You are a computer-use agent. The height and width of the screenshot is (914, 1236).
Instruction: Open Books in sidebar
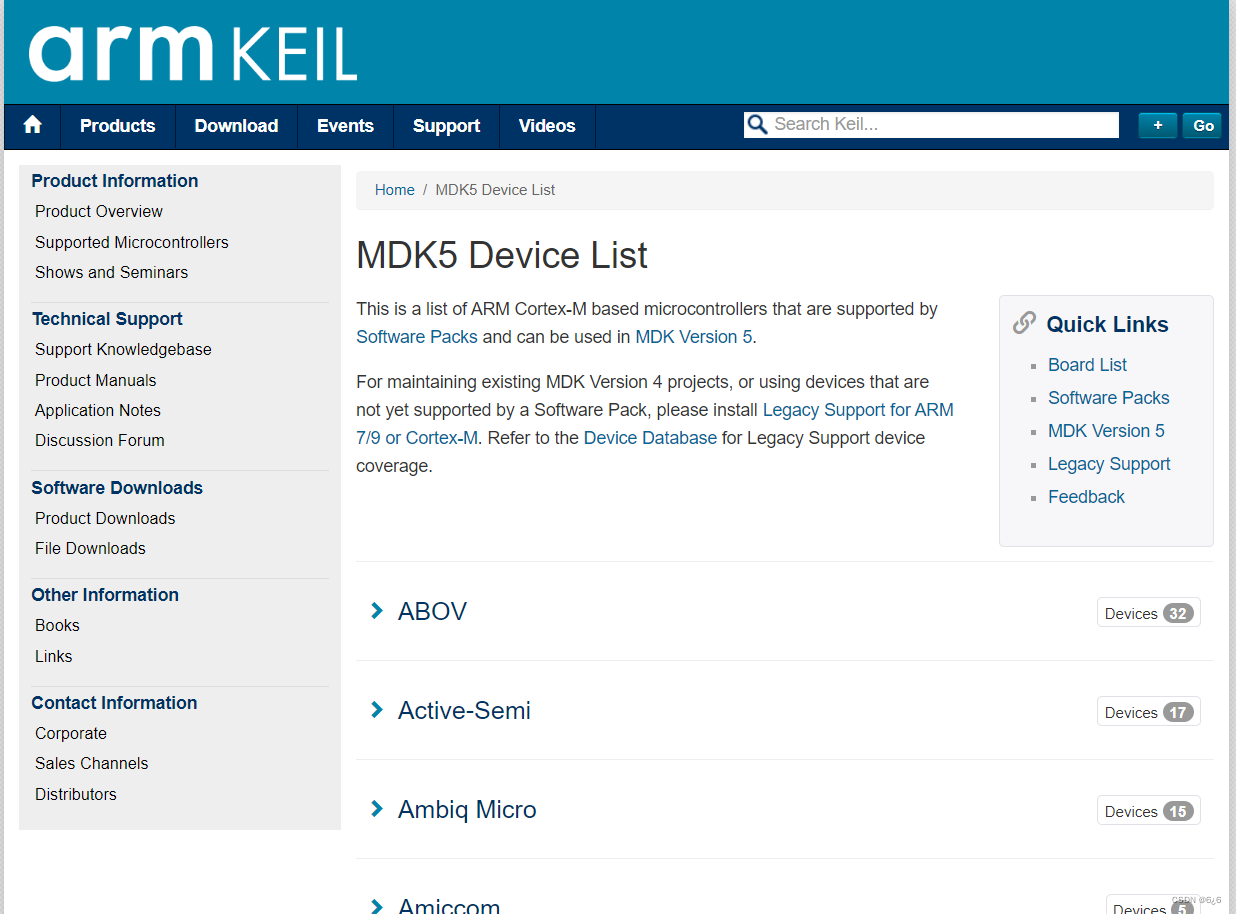pos(57,625)
